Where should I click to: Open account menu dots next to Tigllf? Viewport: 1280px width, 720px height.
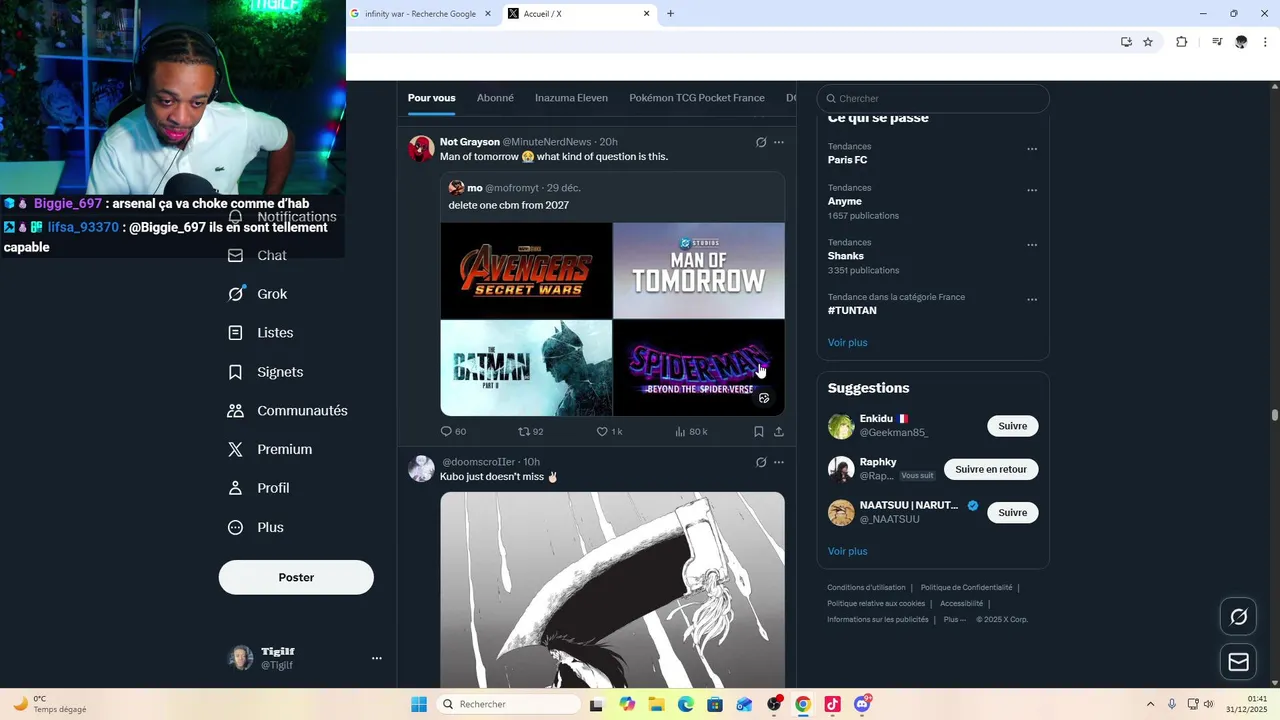(x=377, y=658)
